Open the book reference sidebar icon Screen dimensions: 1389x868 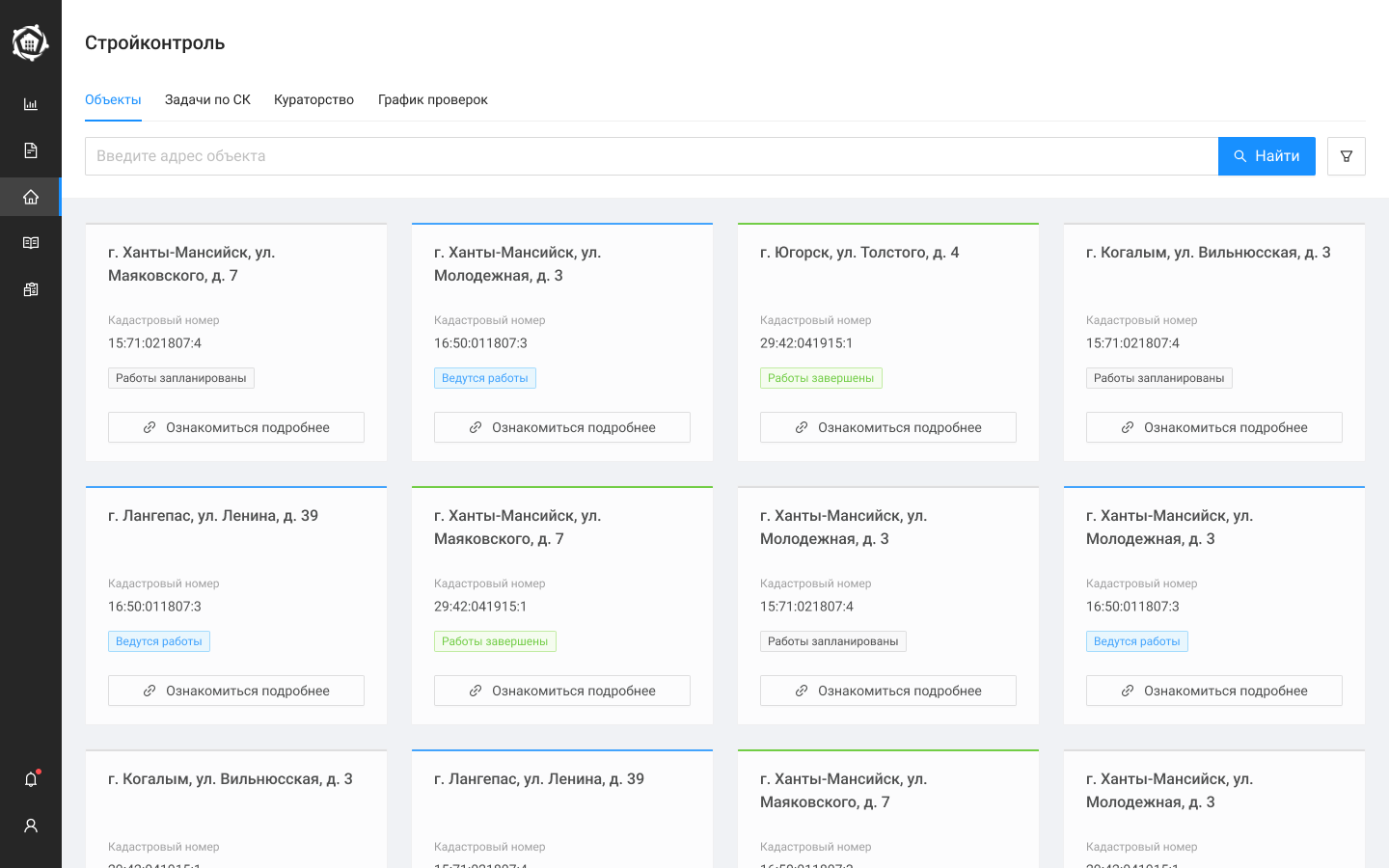pos(31,243)
